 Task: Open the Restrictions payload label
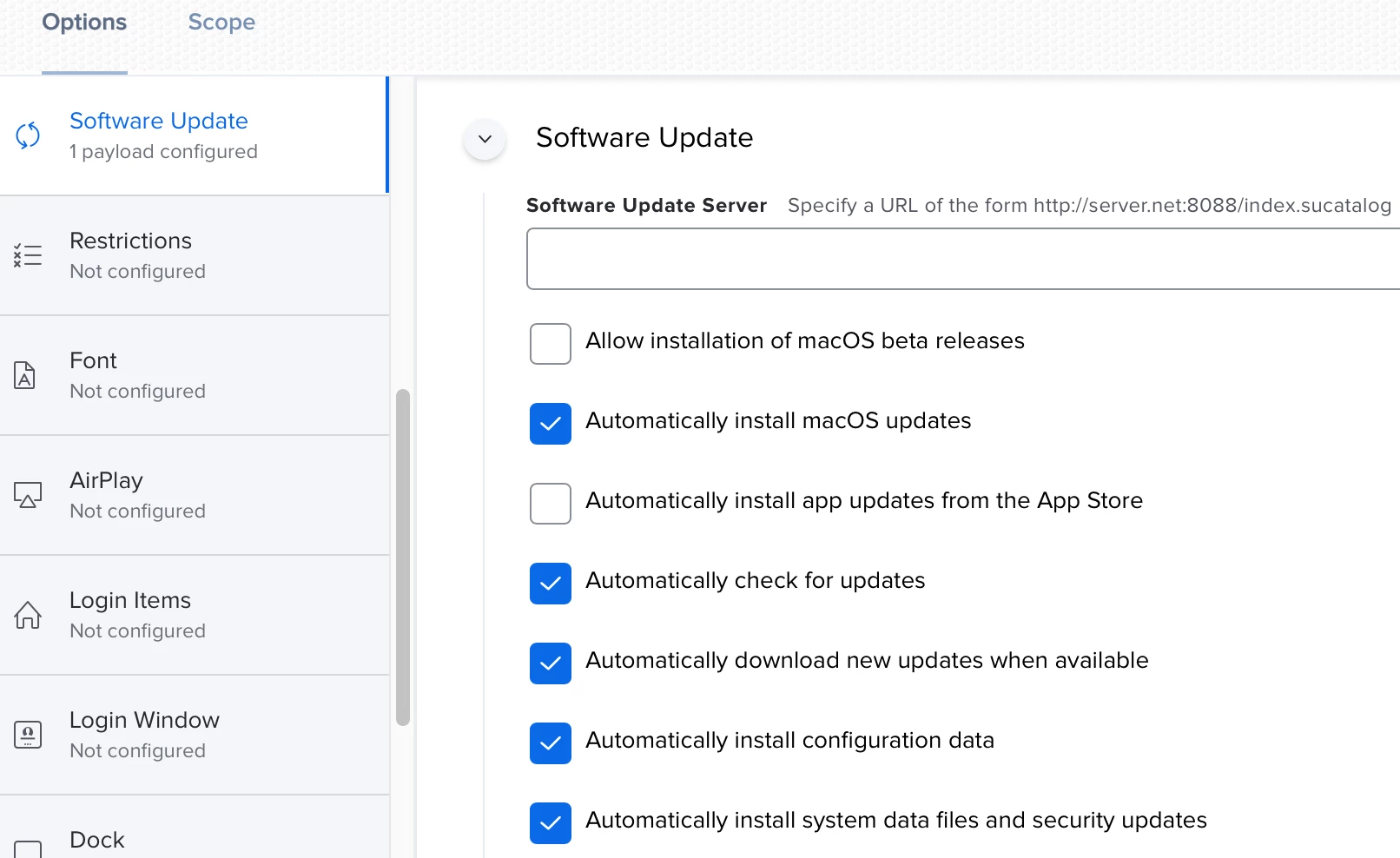click(130, 241)
